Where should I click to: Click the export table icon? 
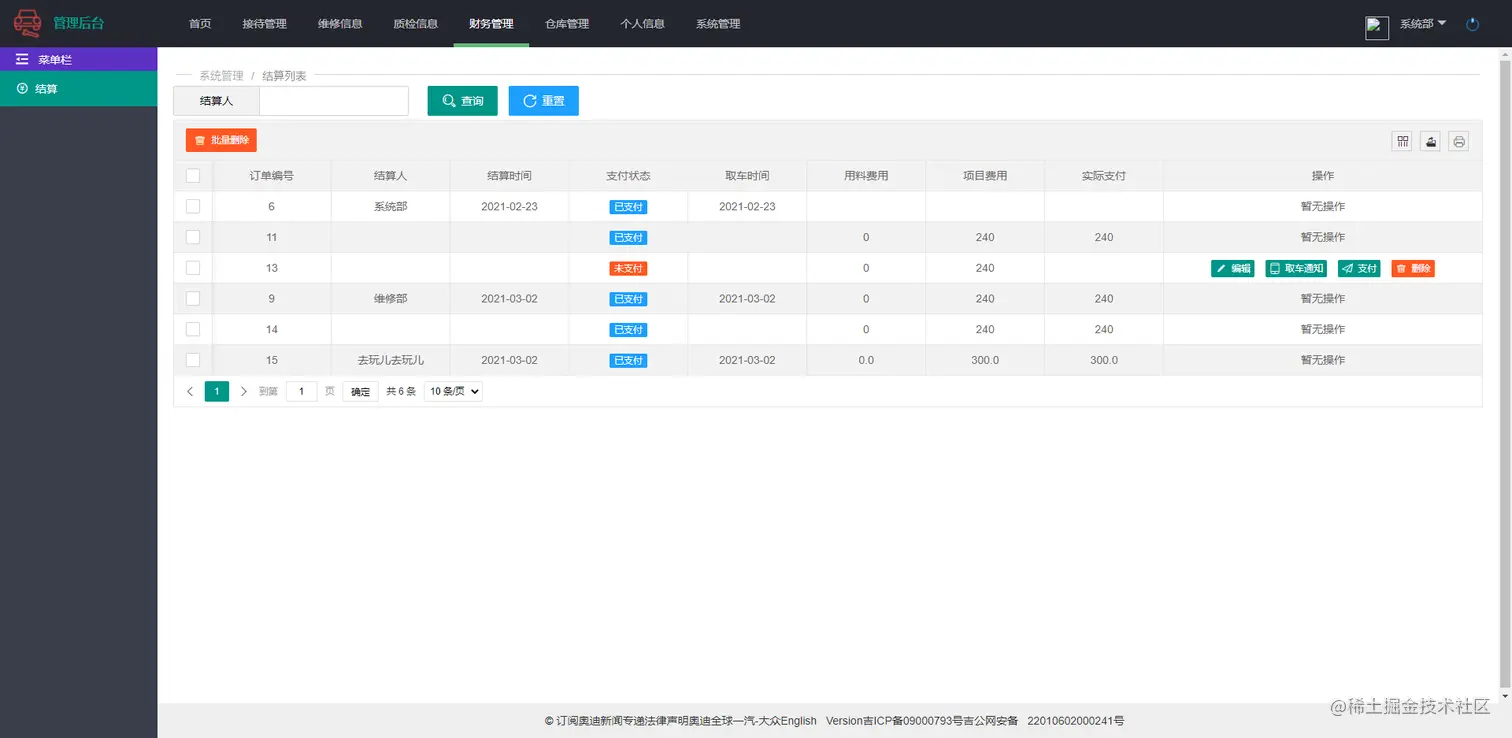pos(1431,141)
